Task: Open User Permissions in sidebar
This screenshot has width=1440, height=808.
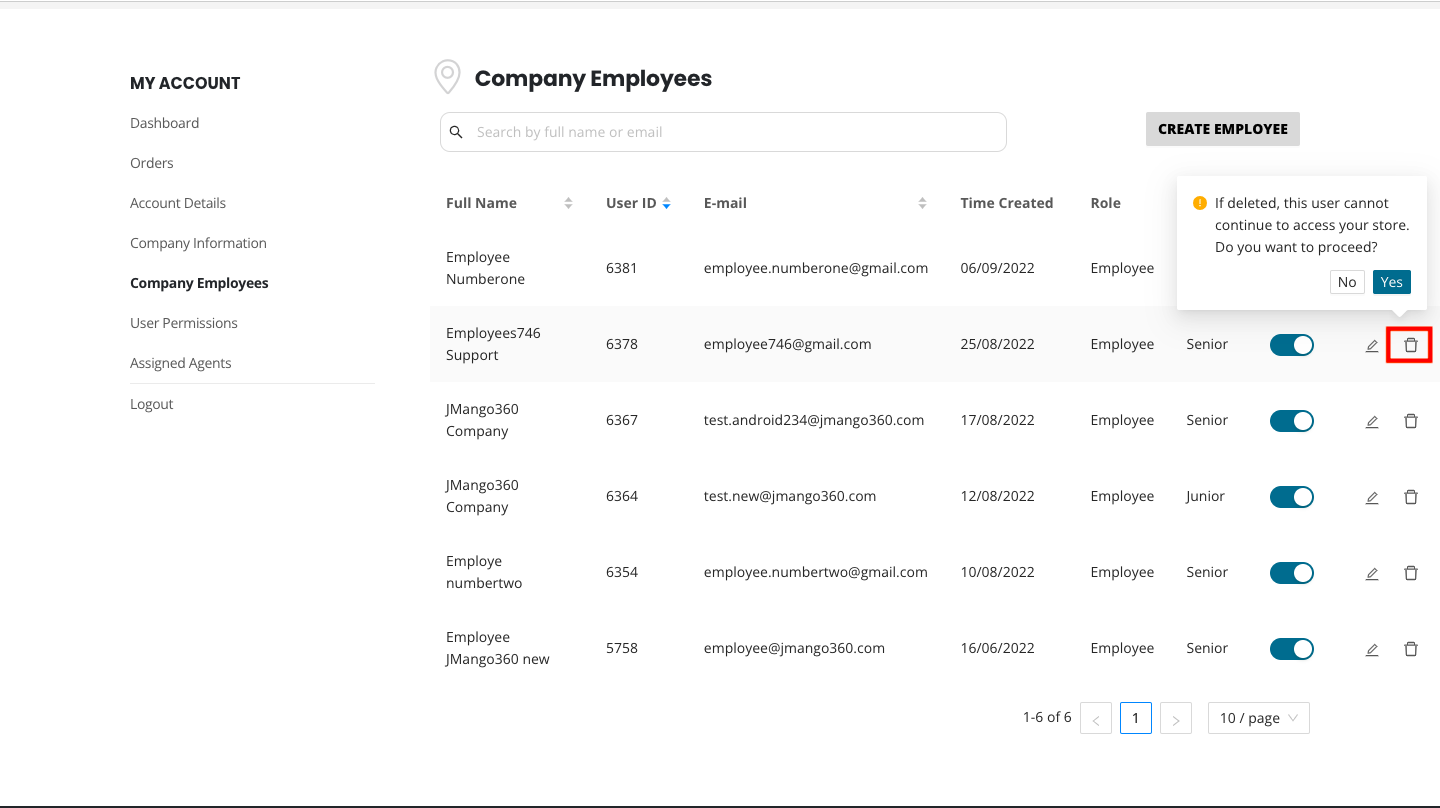Action: 184,323
